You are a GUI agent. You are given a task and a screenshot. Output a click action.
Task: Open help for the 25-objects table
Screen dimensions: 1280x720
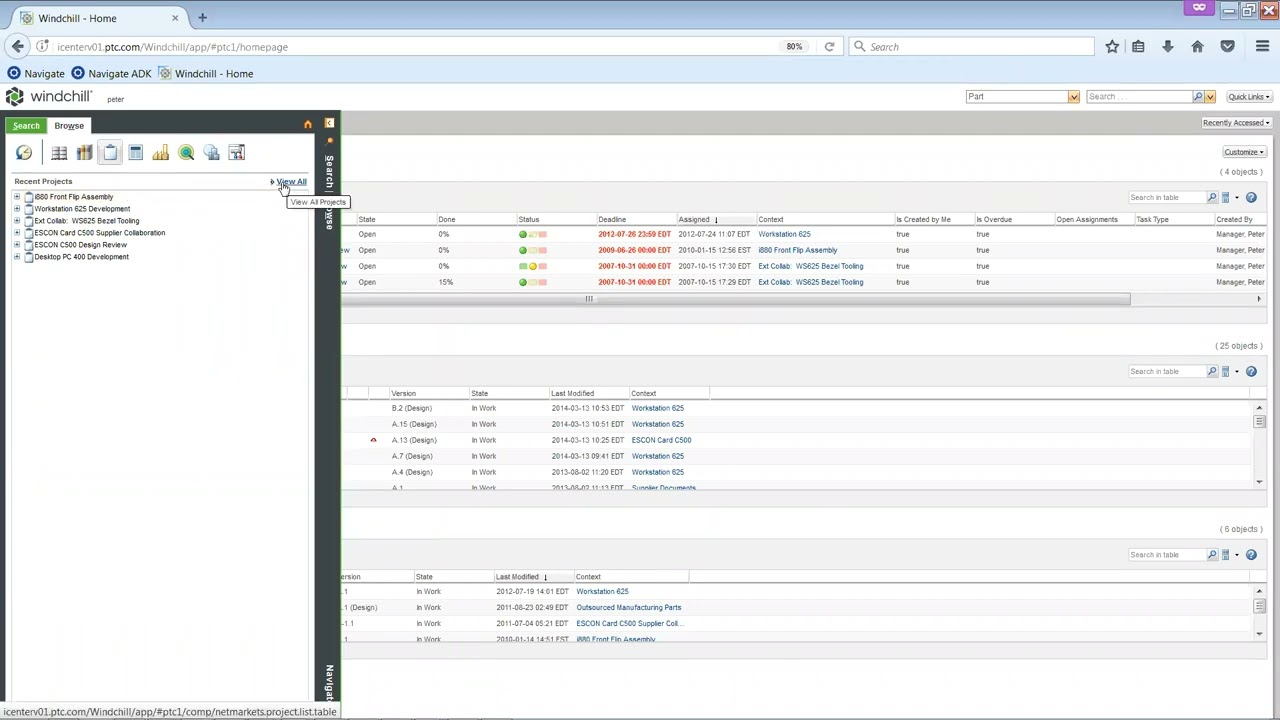coord(1251,372)
